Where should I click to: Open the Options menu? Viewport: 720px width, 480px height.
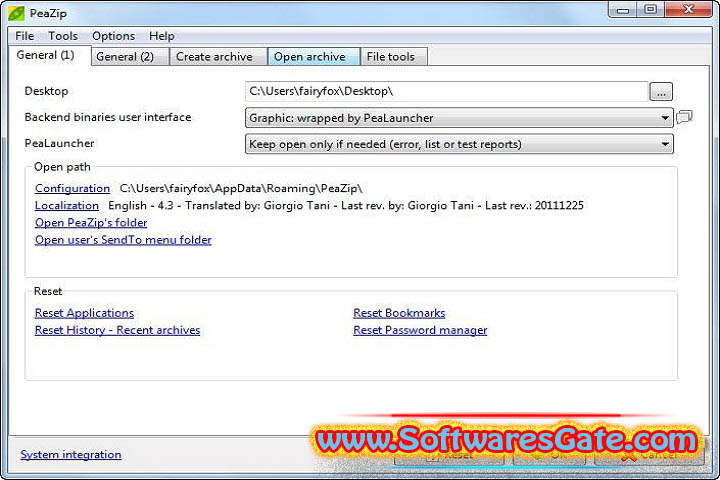coord(113,36)
